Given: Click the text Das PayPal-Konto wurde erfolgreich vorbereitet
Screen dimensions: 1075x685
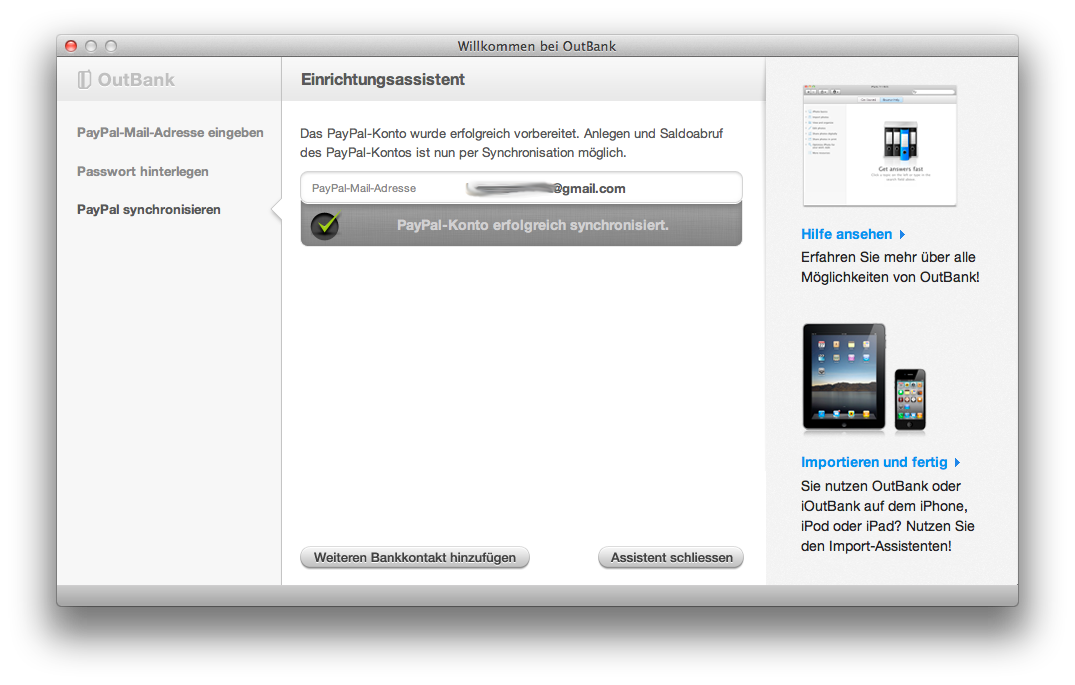Looking at the screenshot, I should [439, 134].
